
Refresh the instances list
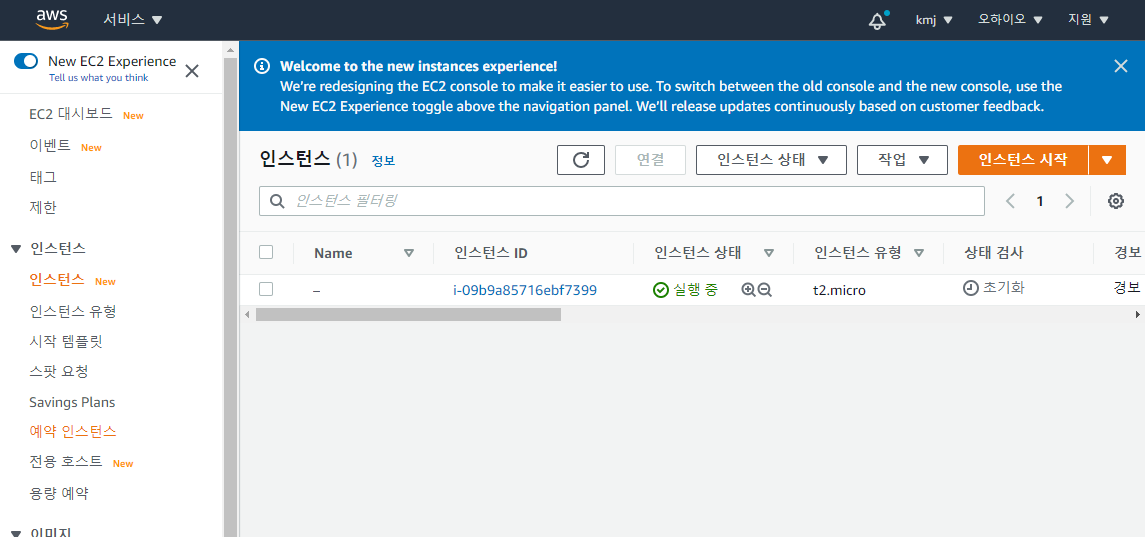tap(581, 160)
